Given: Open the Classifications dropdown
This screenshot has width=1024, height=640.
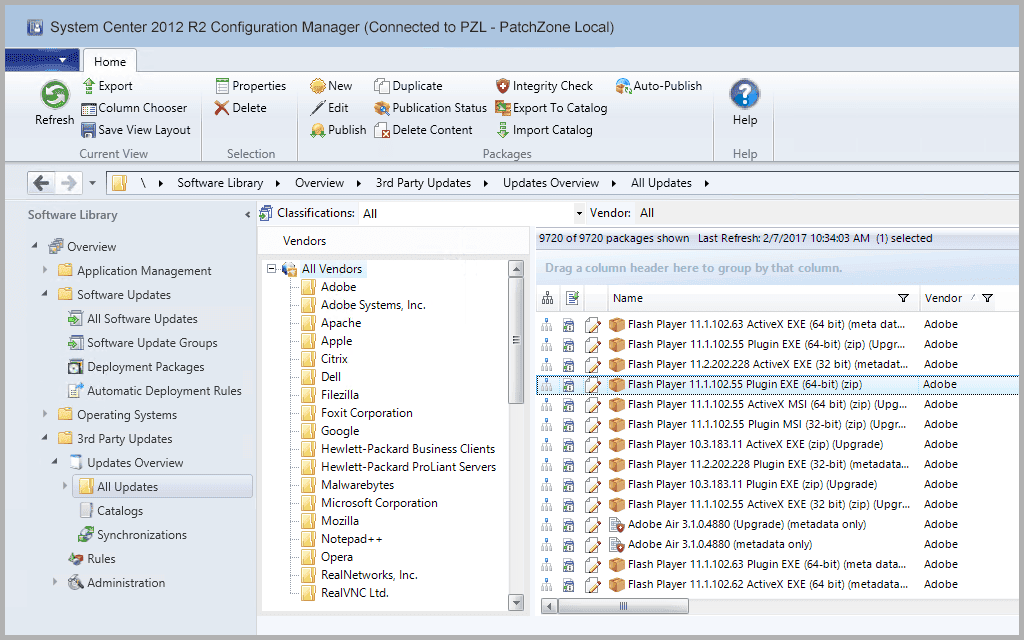Looking at the screenshot, I should pos(578,213).
